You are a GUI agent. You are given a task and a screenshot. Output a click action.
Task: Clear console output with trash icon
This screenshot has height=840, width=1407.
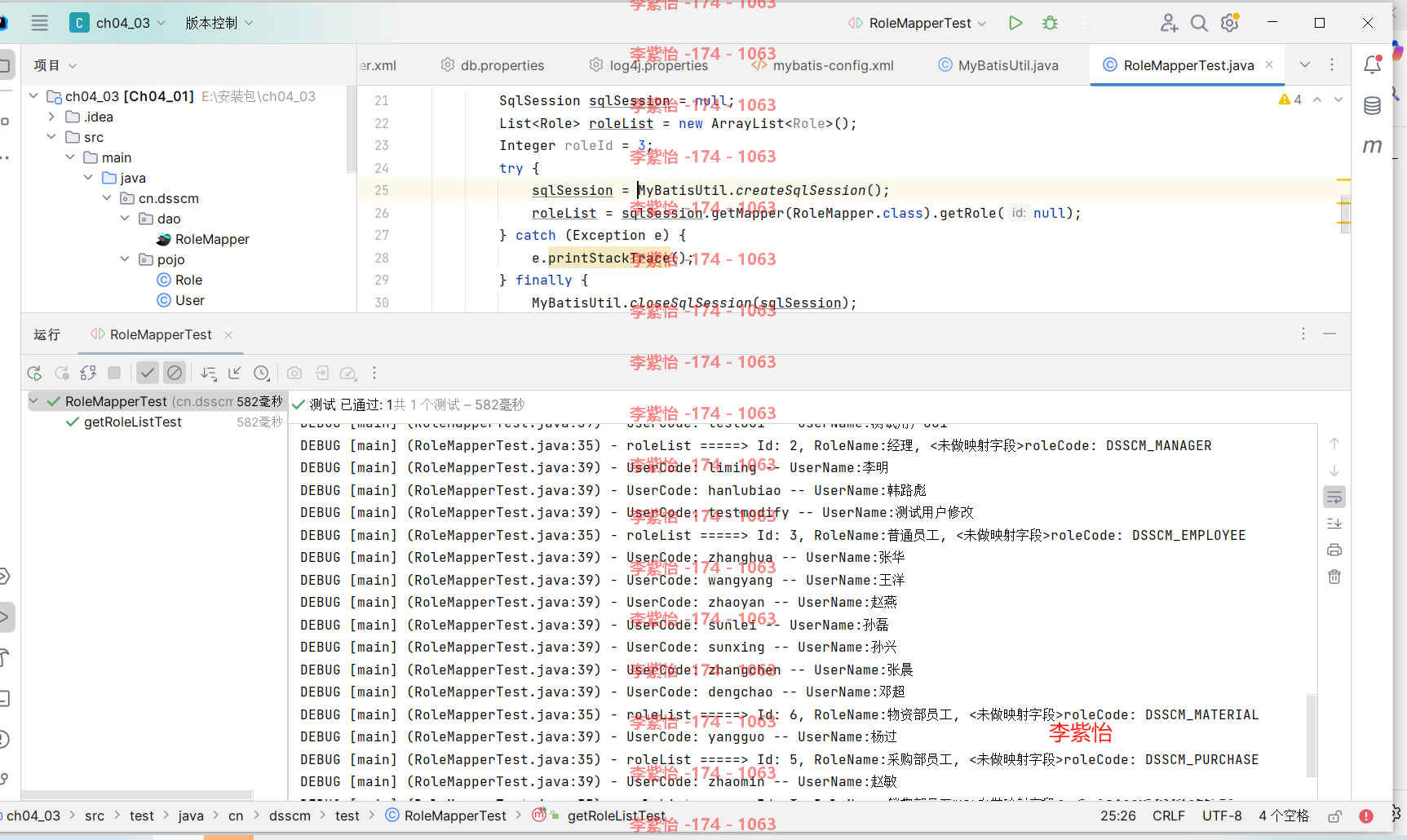(1334, 577)
